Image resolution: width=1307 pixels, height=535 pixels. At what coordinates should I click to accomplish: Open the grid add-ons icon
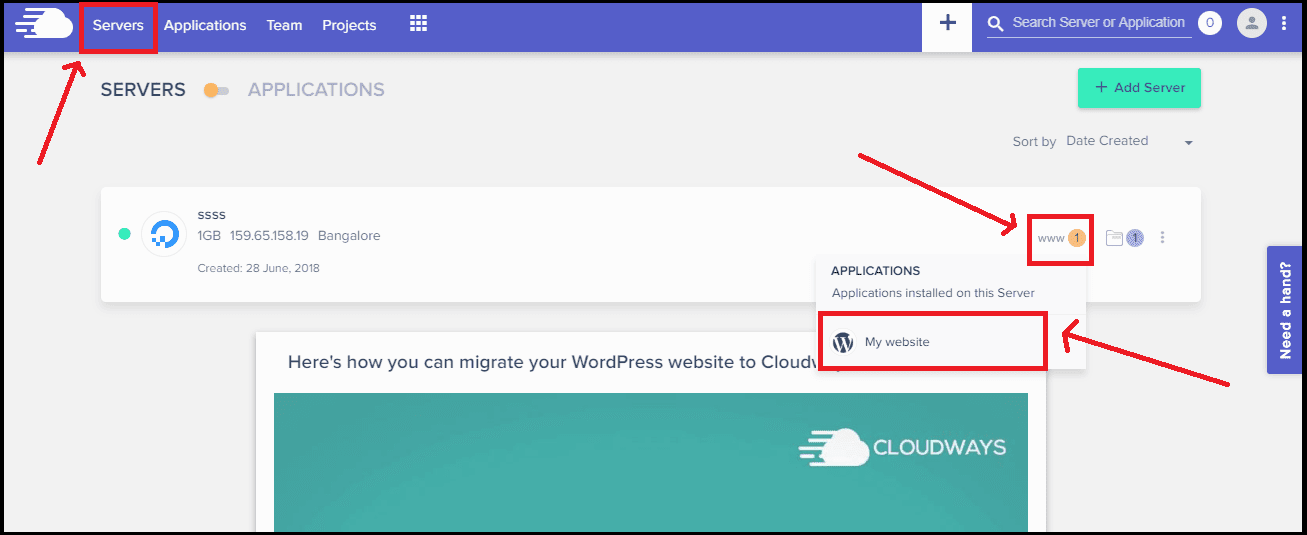[418, 24]
